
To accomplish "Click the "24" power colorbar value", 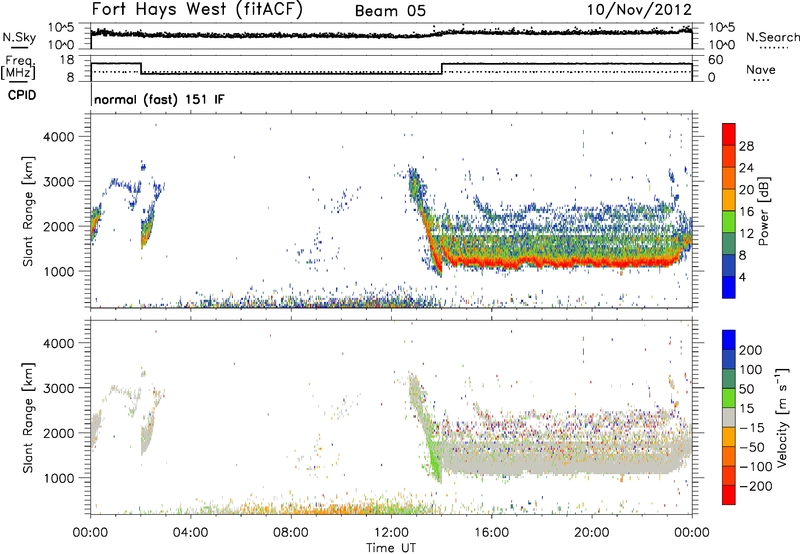I will coord(746,168).
